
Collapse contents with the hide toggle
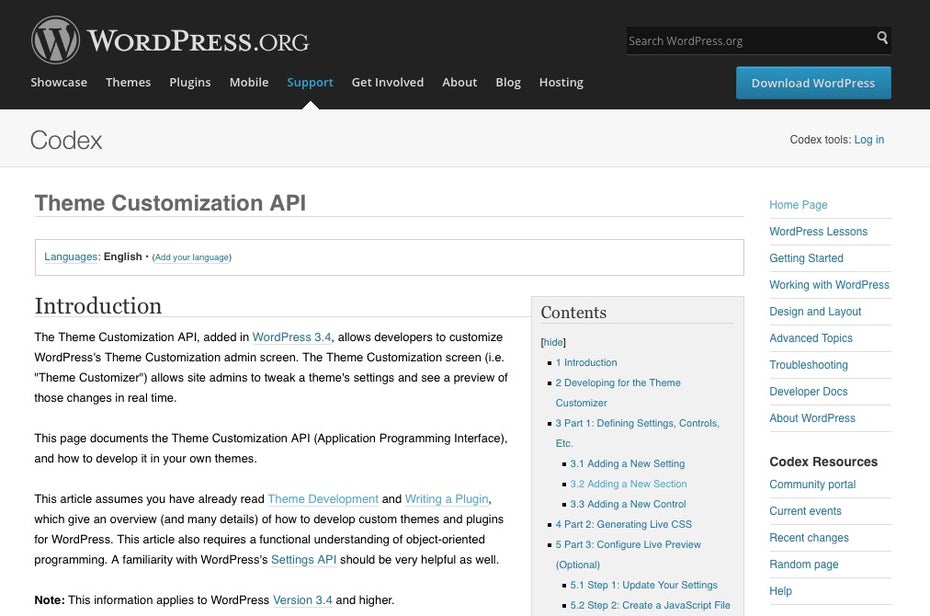click(553, 342)
